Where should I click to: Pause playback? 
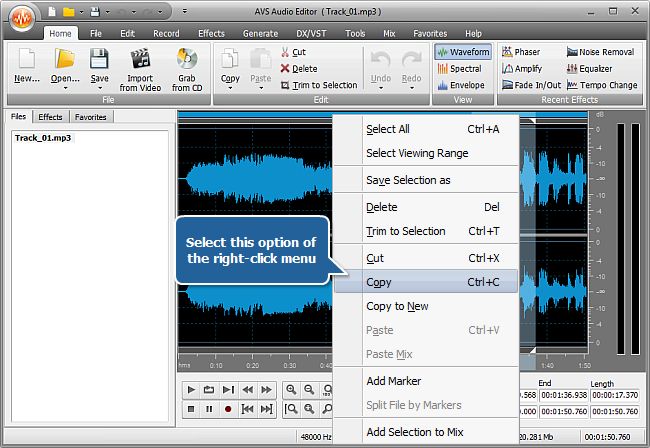coord(209,409)
